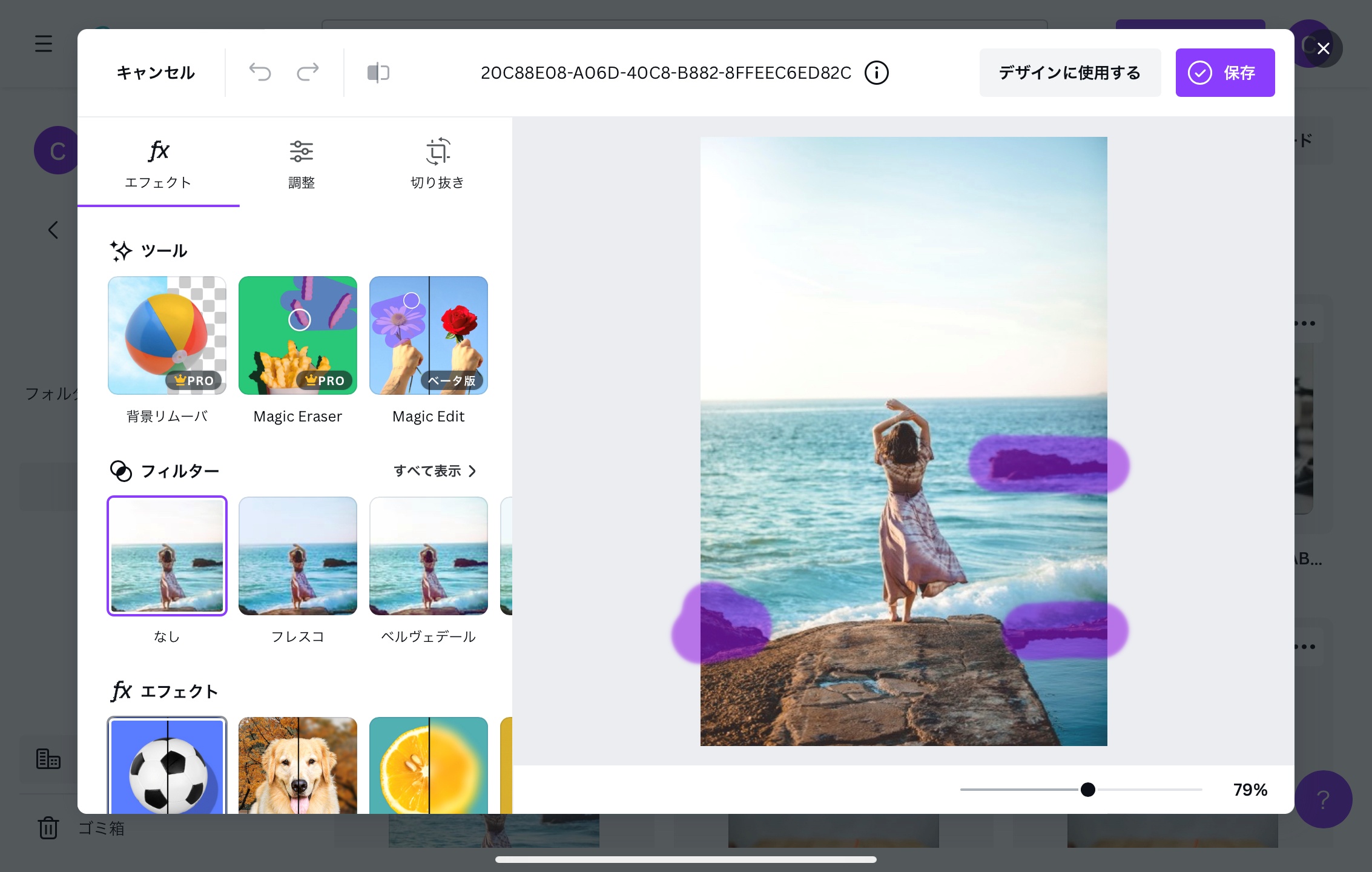The height and width of the screenshot is (872, 1372).
Task: Open the Magic Eraser tool
Action: 298,335
